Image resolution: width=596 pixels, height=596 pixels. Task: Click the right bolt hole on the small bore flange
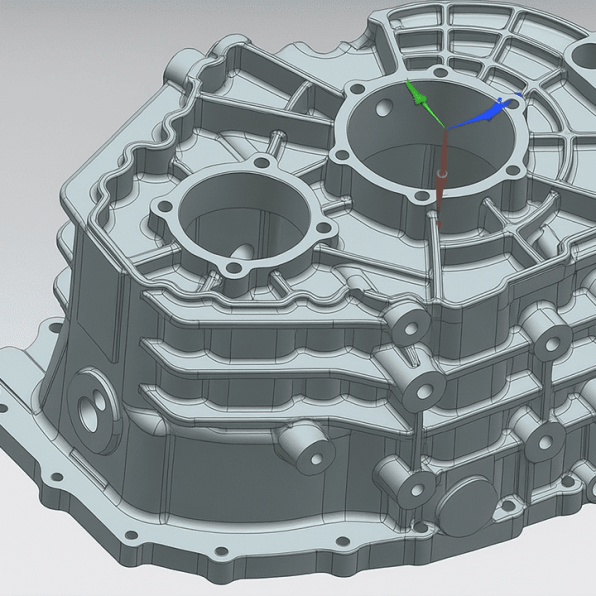[x=323, y=228]
